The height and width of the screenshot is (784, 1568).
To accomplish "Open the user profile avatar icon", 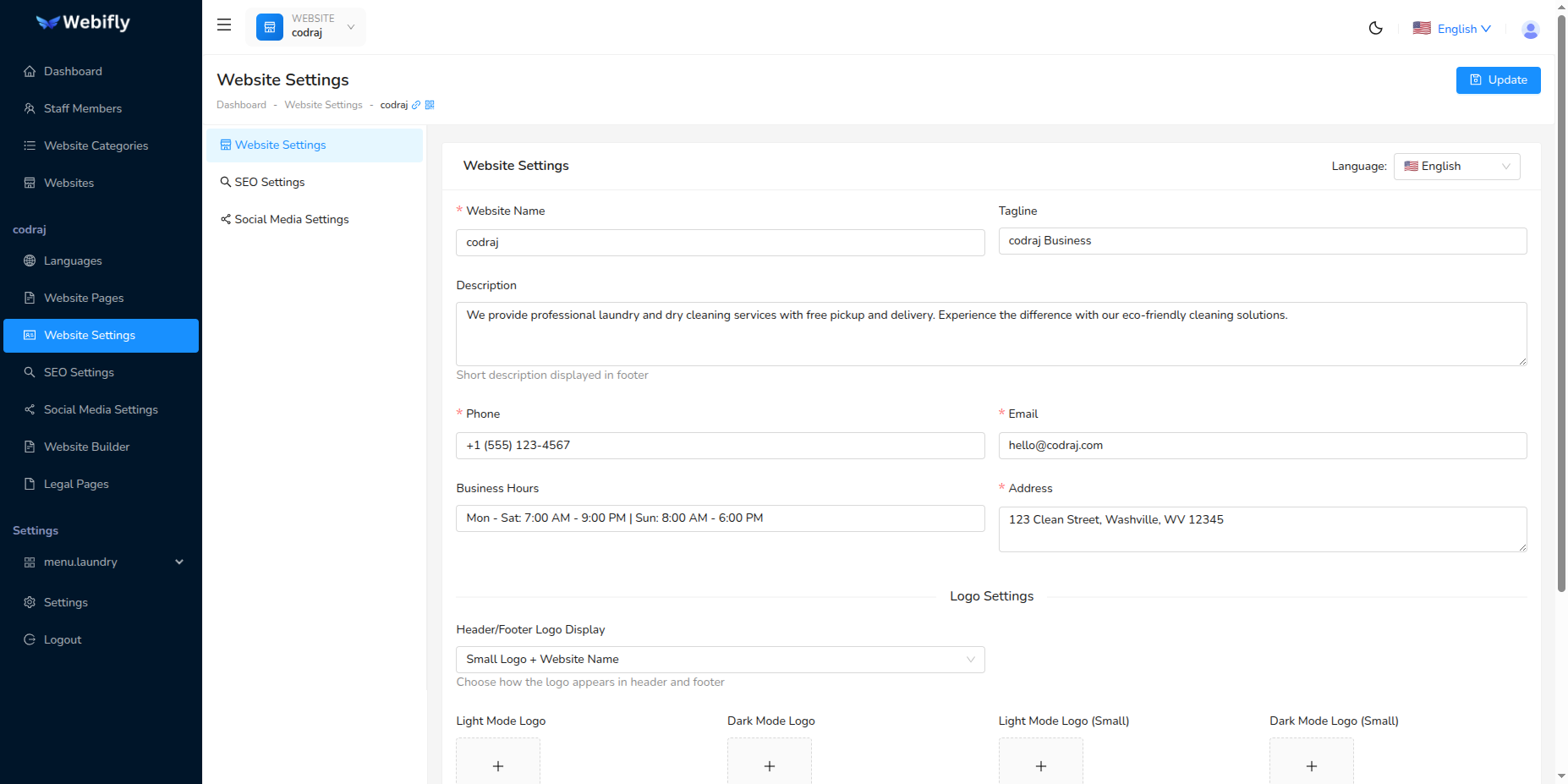I will (x=1531, y=29).
